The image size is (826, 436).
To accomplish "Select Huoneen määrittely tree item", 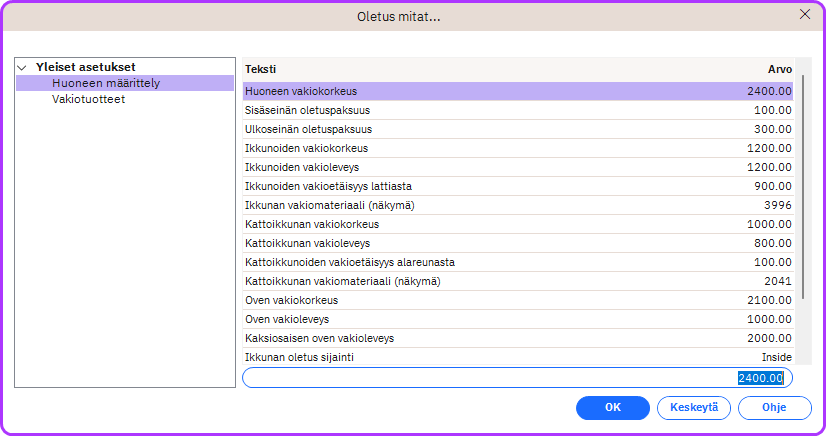I will 125,83.
